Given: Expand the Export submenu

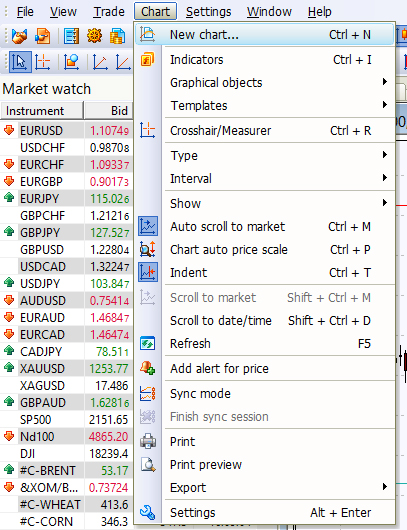Looking at the screenshot, I should [266, 487].
